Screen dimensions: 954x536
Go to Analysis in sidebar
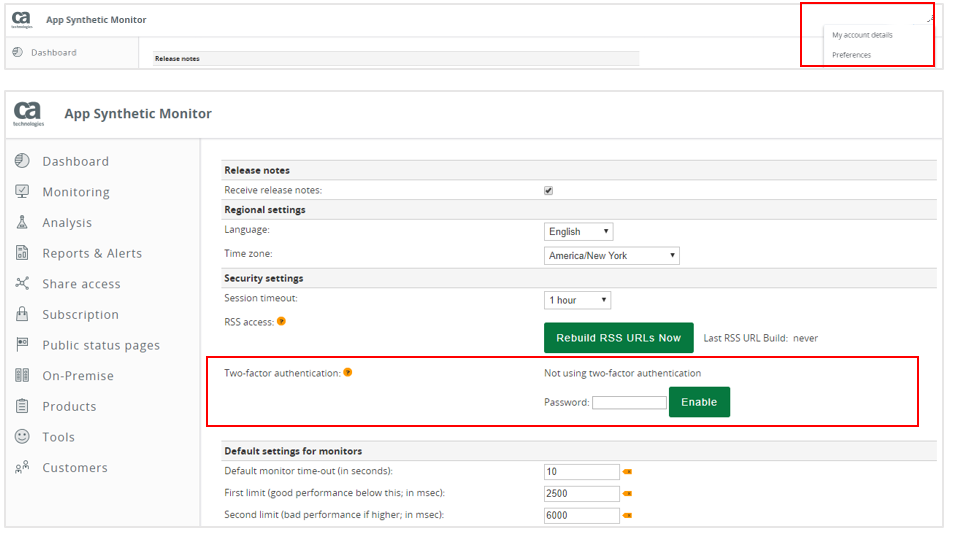pyautogui.click(x=67, y=223)
